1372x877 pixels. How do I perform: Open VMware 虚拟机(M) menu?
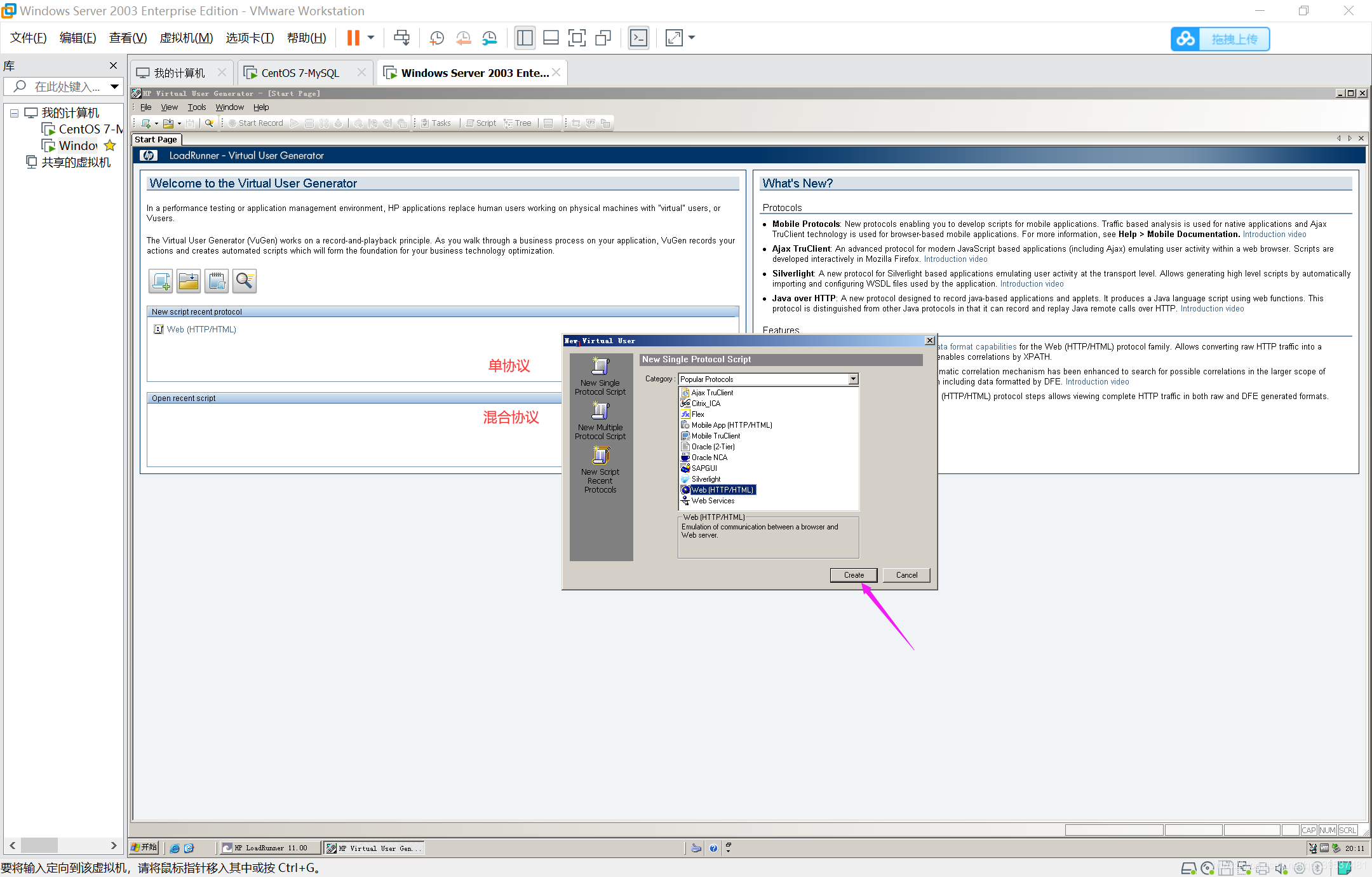[186, 38]
